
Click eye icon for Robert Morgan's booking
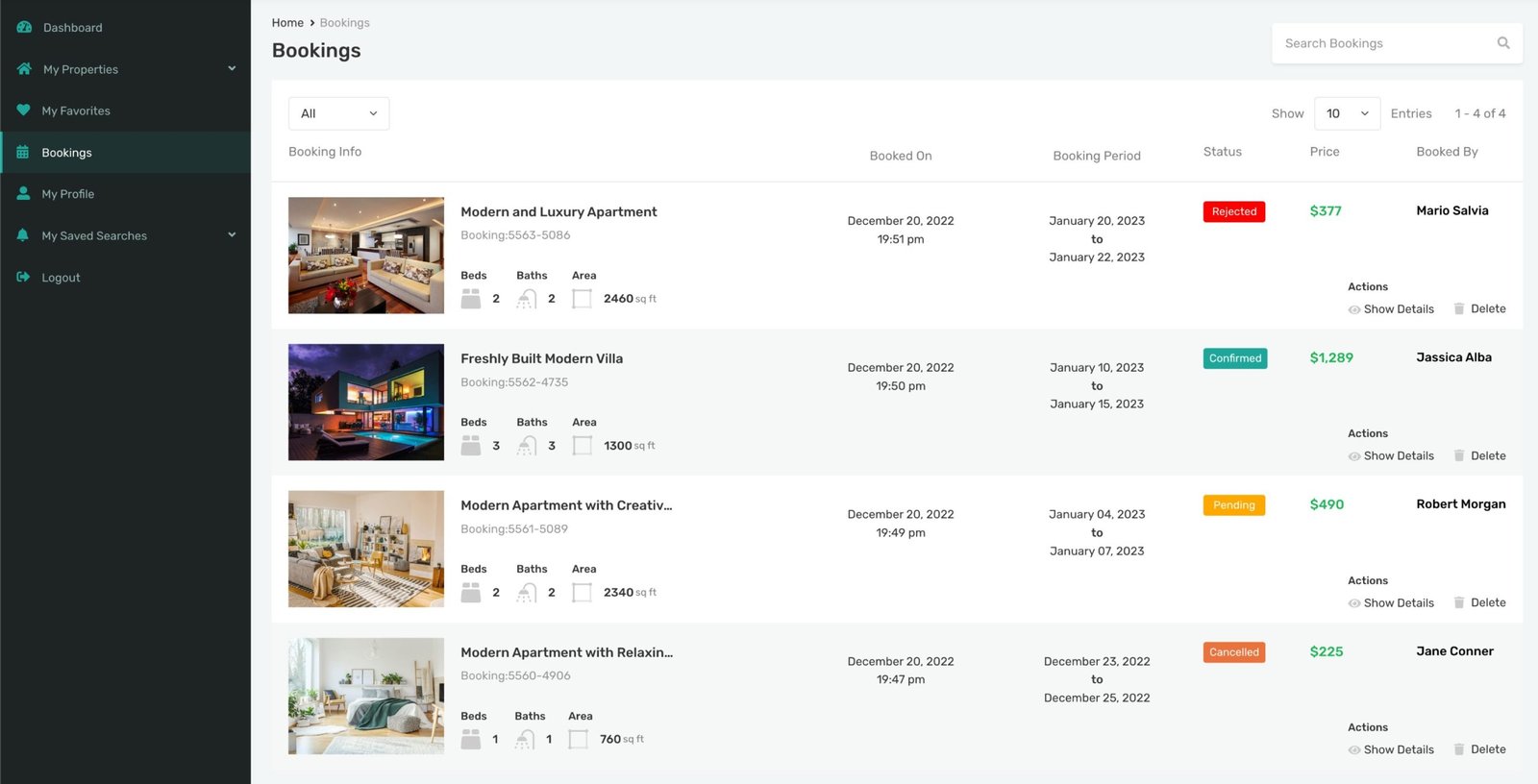pos(1353,603)
